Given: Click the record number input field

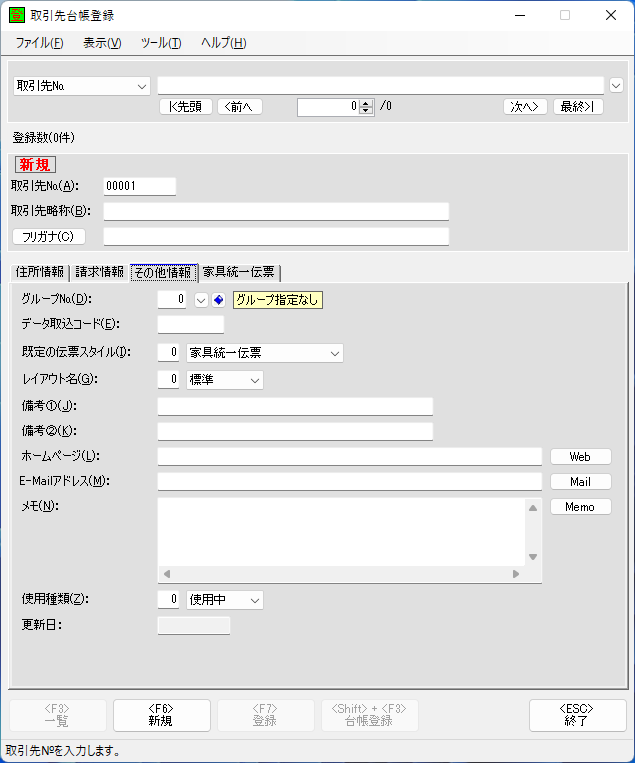Looking at the screenshot, I should (328, 107).
